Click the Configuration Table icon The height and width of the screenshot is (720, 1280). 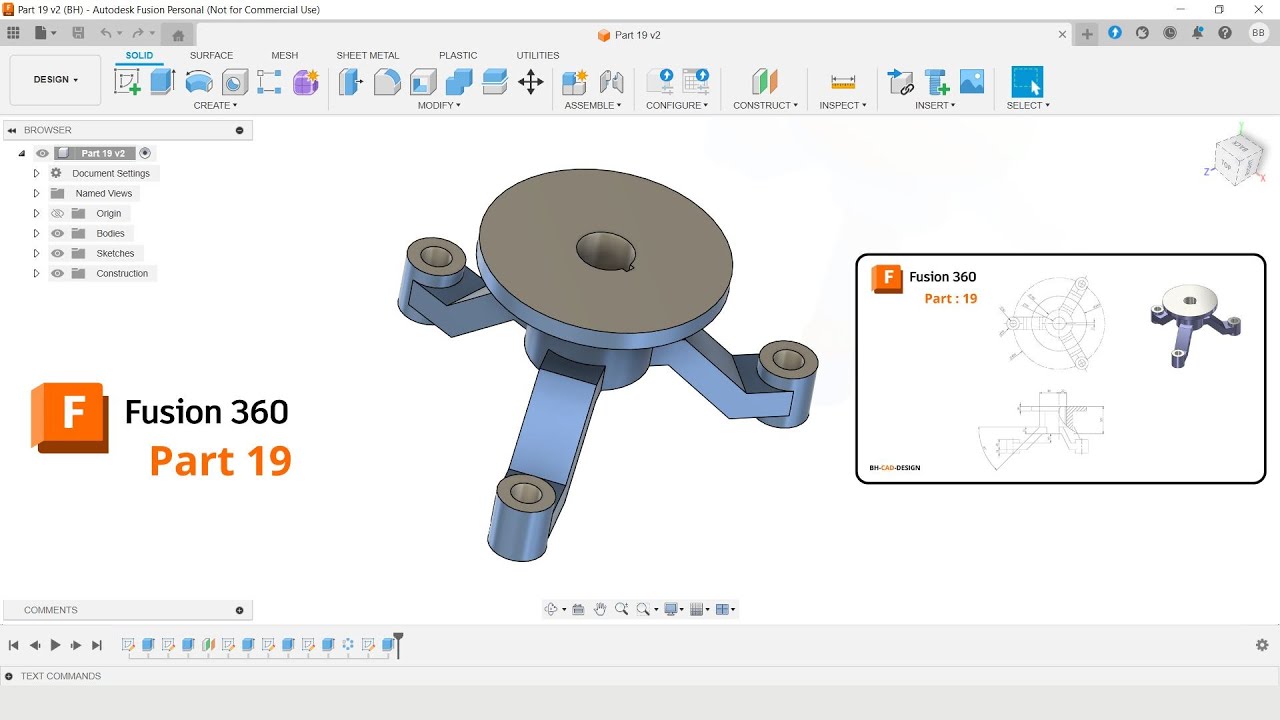695,82
